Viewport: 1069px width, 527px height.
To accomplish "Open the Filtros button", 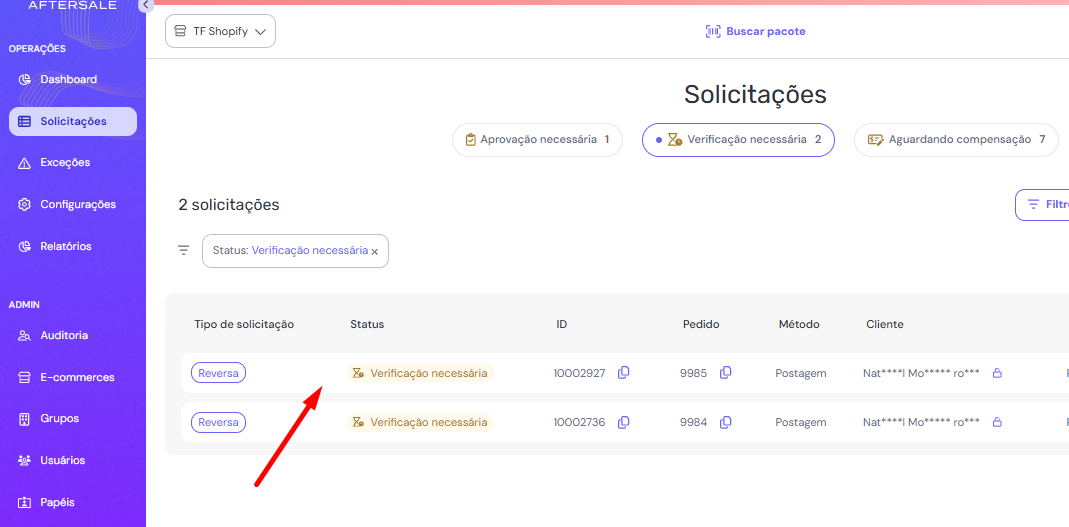I will click(x=1045, y=204).
